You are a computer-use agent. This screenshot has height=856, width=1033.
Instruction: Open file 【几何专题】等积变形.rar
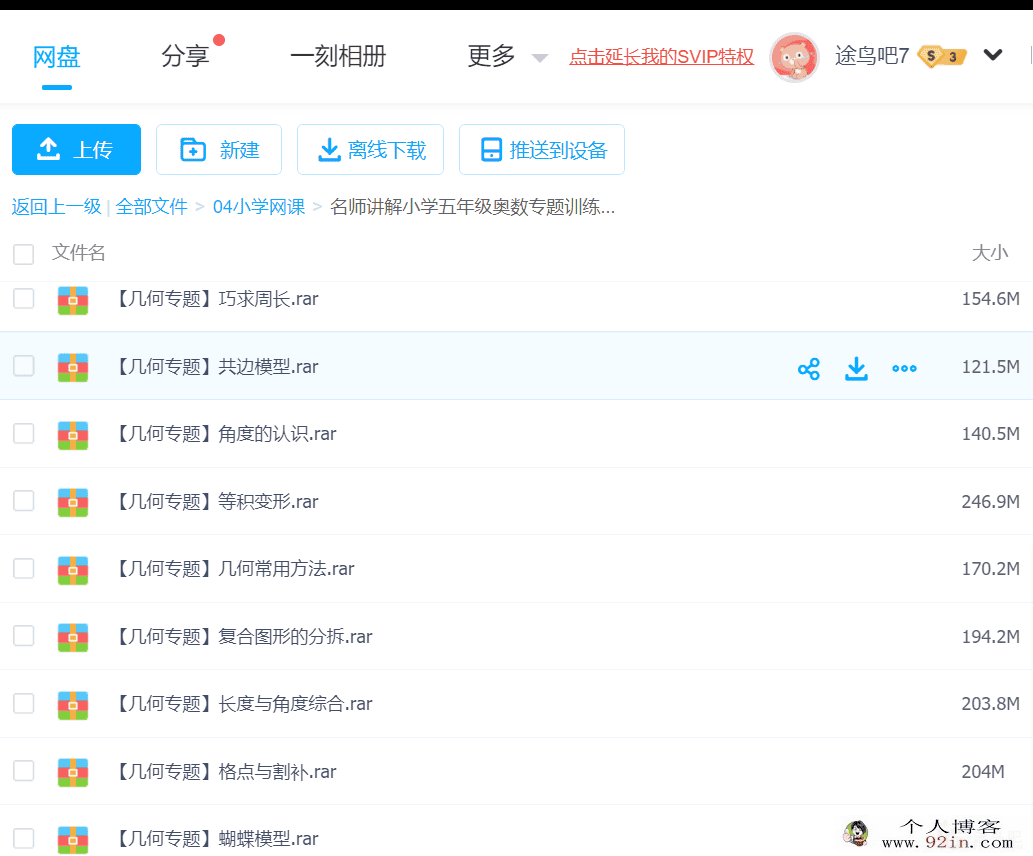[x=218, y=502]
